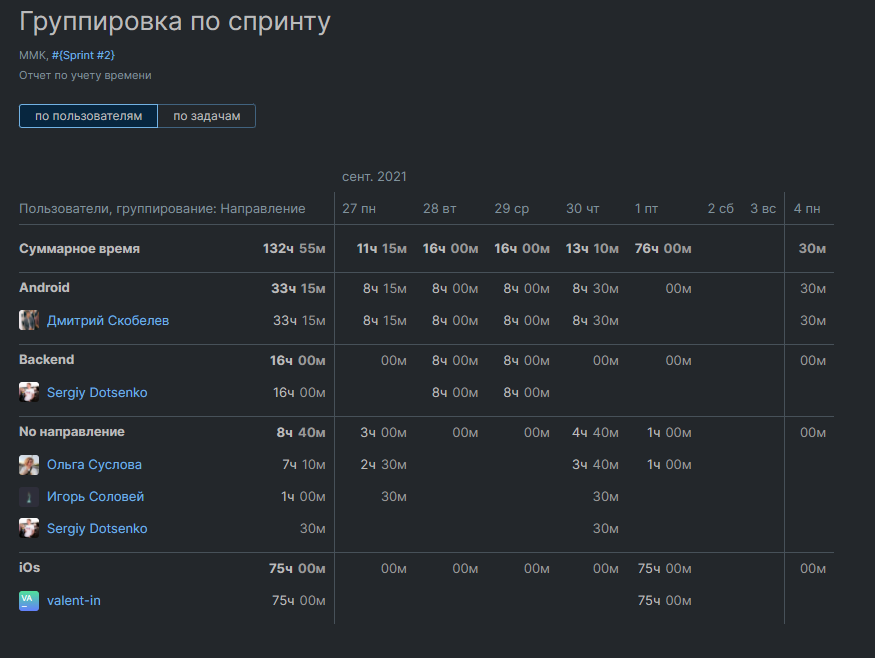Click the valent-in VA avatar icon

29,601
